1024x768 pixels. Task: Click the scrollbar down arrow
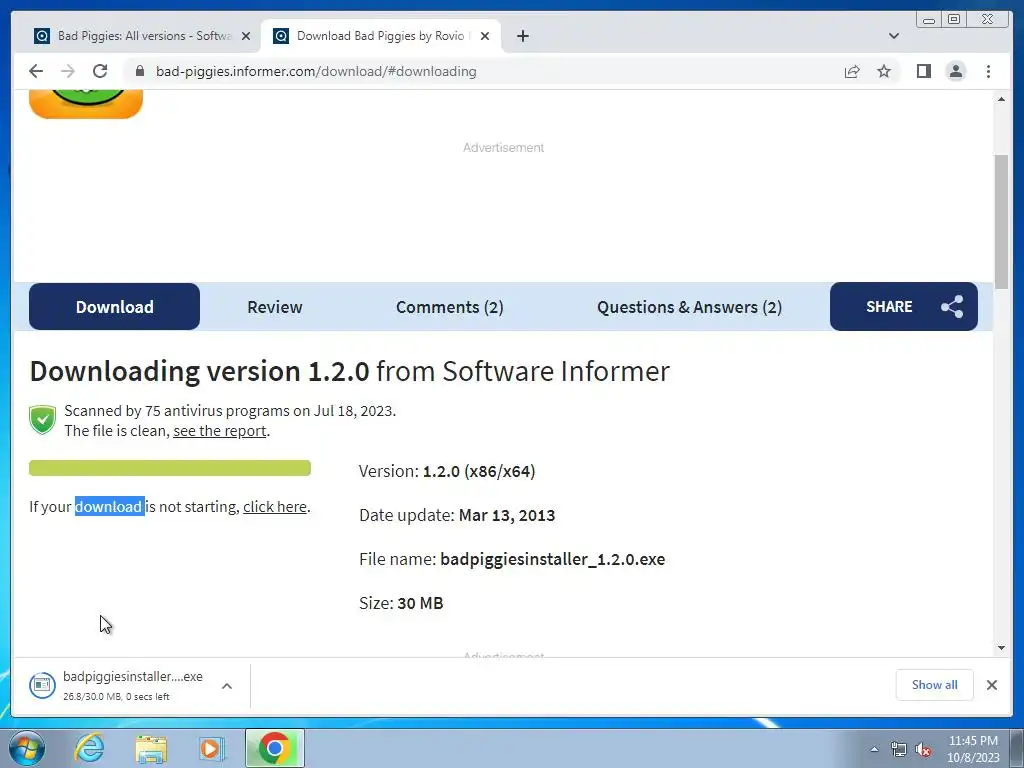(1001, 648)
